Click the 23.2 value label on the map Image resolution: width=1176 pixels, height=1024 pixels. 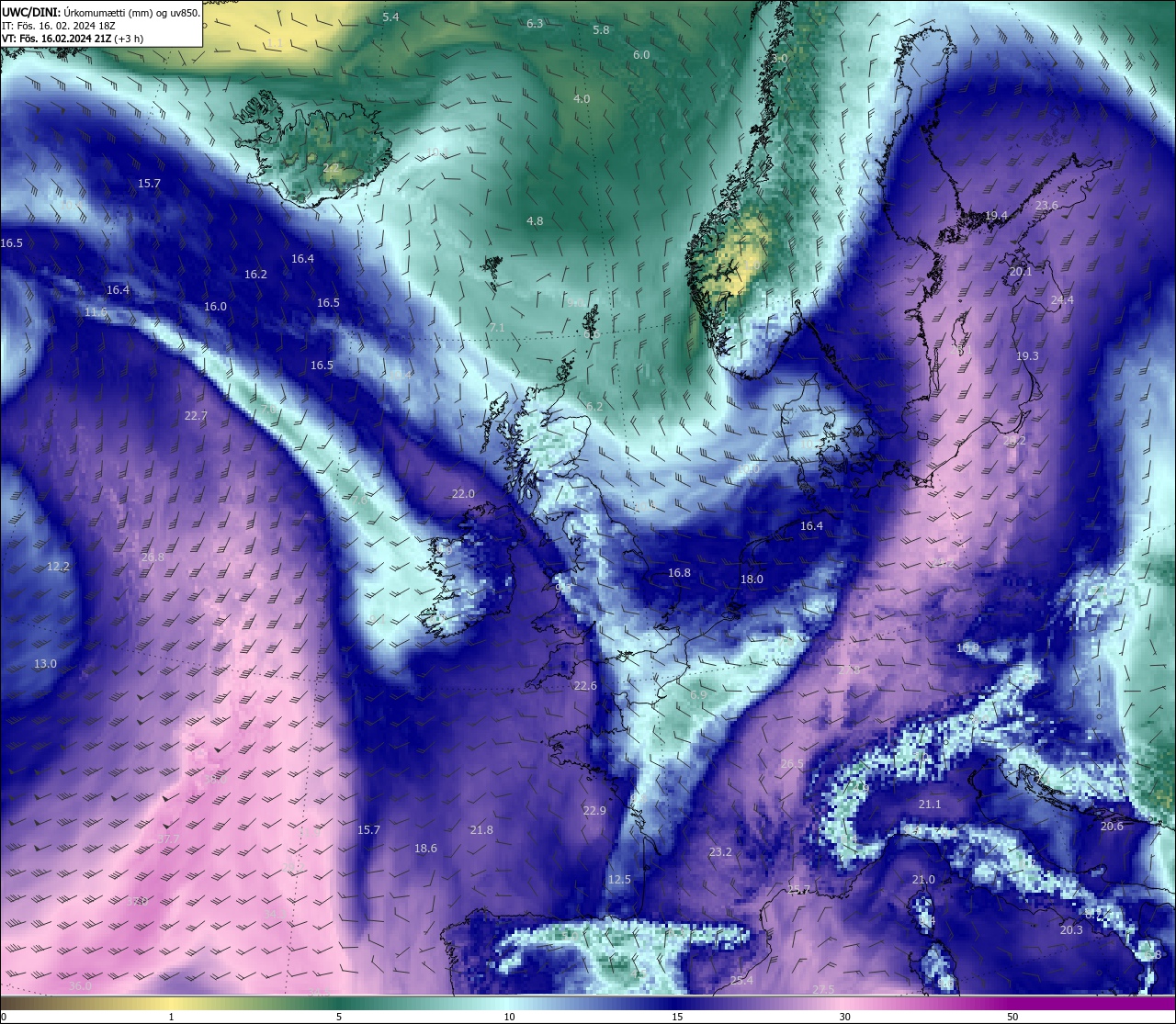coord(720,852)
